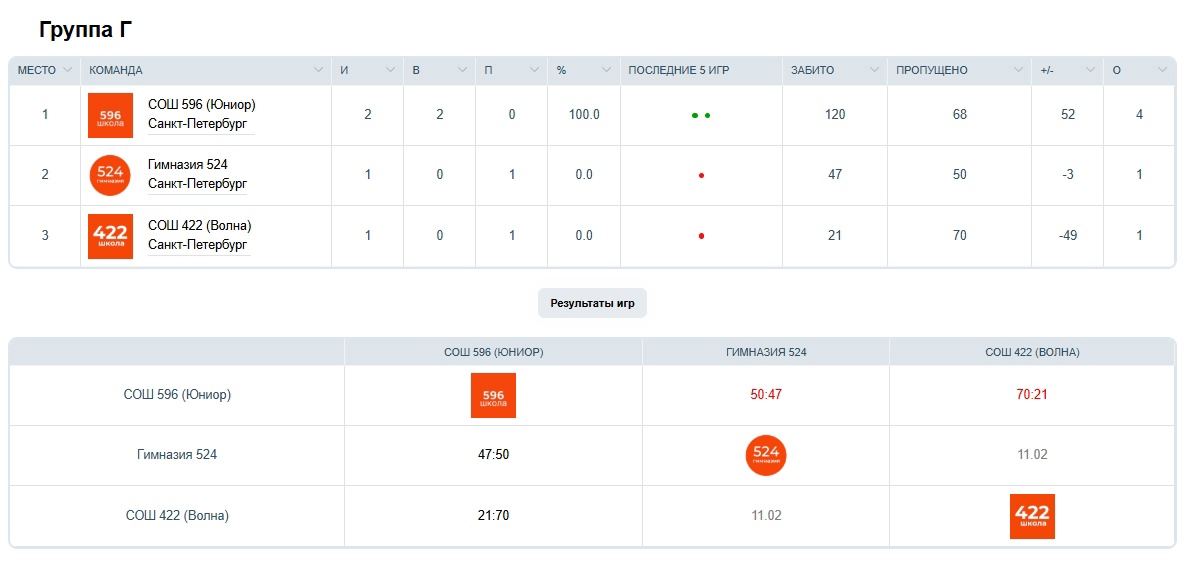1191x568 pixels.
Task: Click the 596 logo in results grid
Action: pyautogui.click(x=493, y=395)
